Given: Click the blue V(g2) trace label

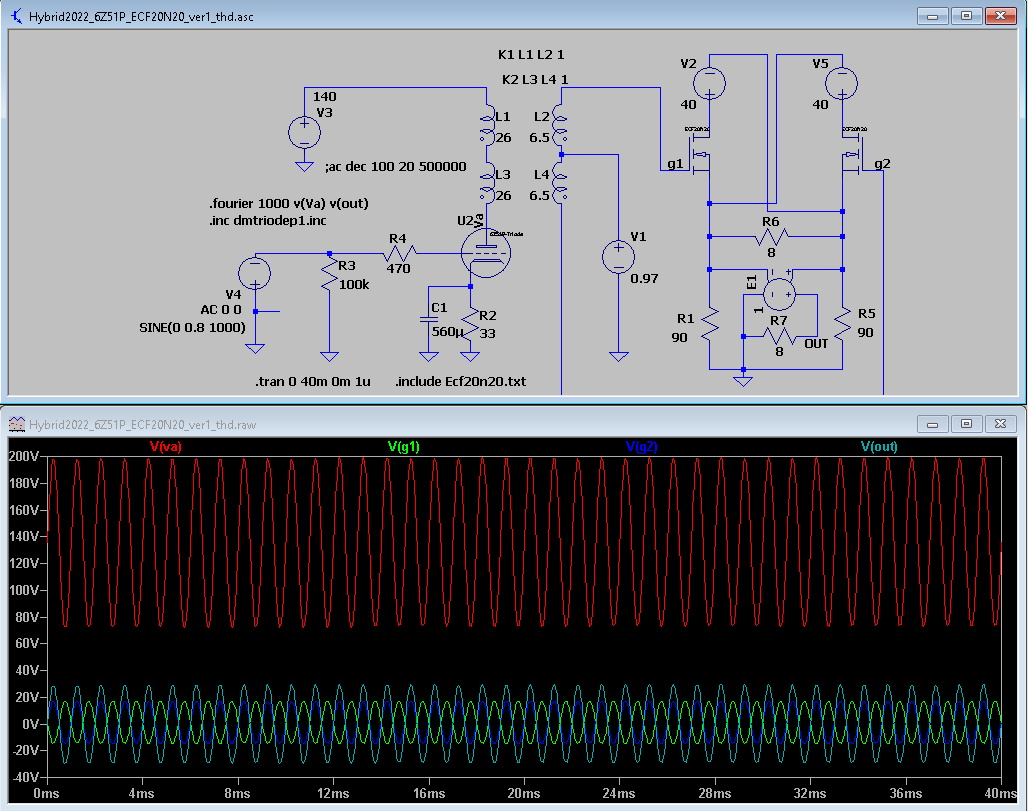Looking at the screenshot, I should coord(641,447).
